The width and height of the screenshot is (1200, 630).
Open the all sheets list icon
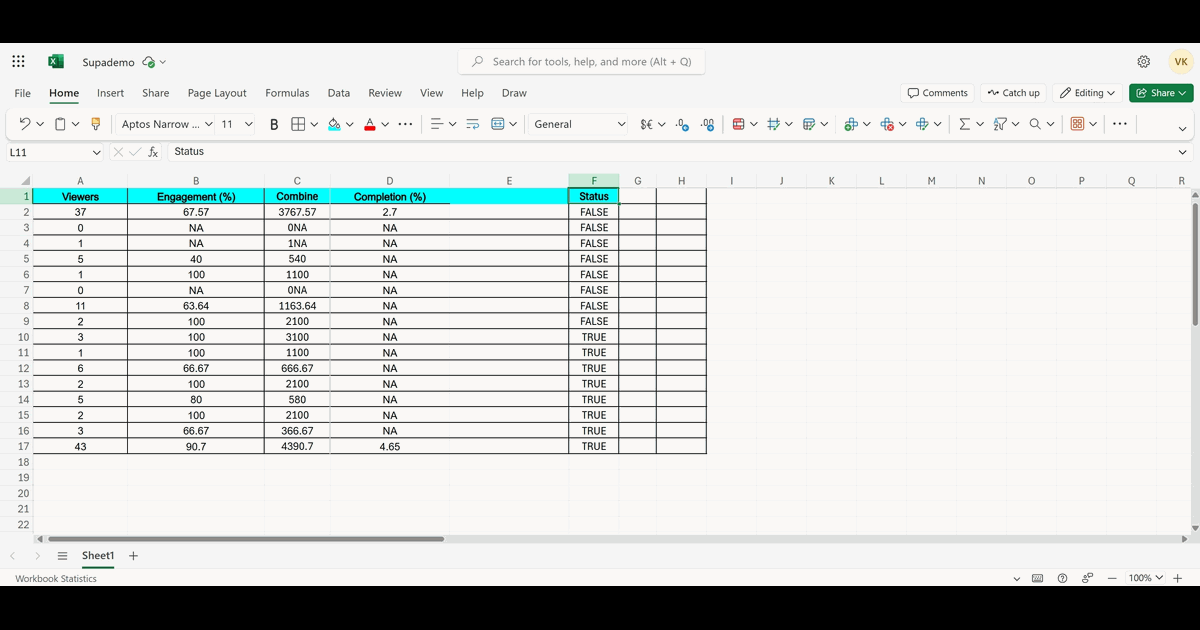pyautogui.click(x=62, y=556)
